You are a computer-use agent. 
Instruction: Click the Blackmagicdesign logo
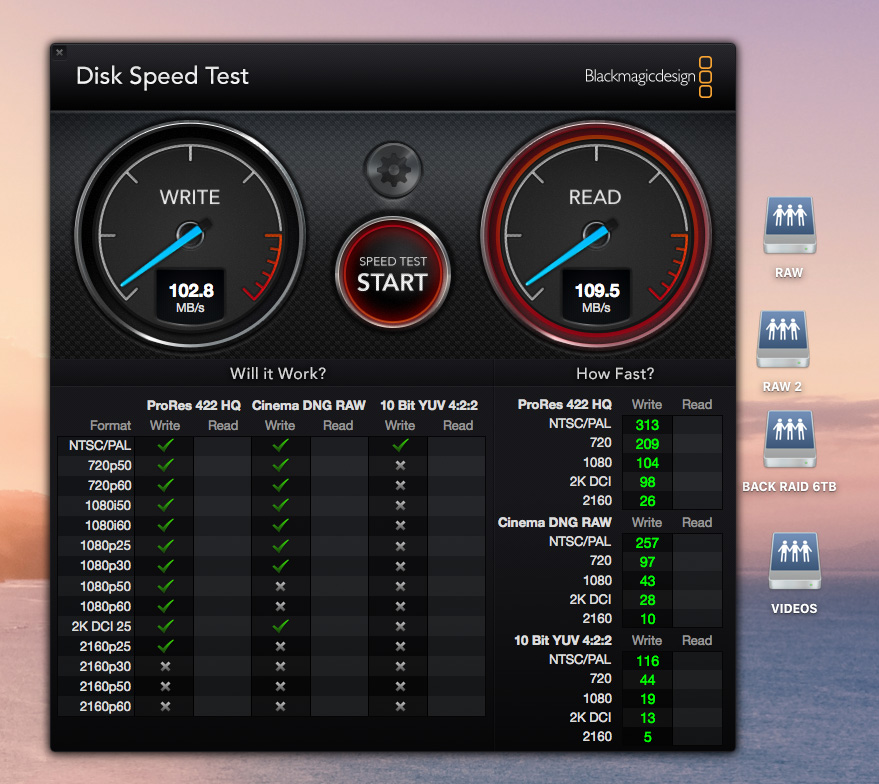[649, 77]
